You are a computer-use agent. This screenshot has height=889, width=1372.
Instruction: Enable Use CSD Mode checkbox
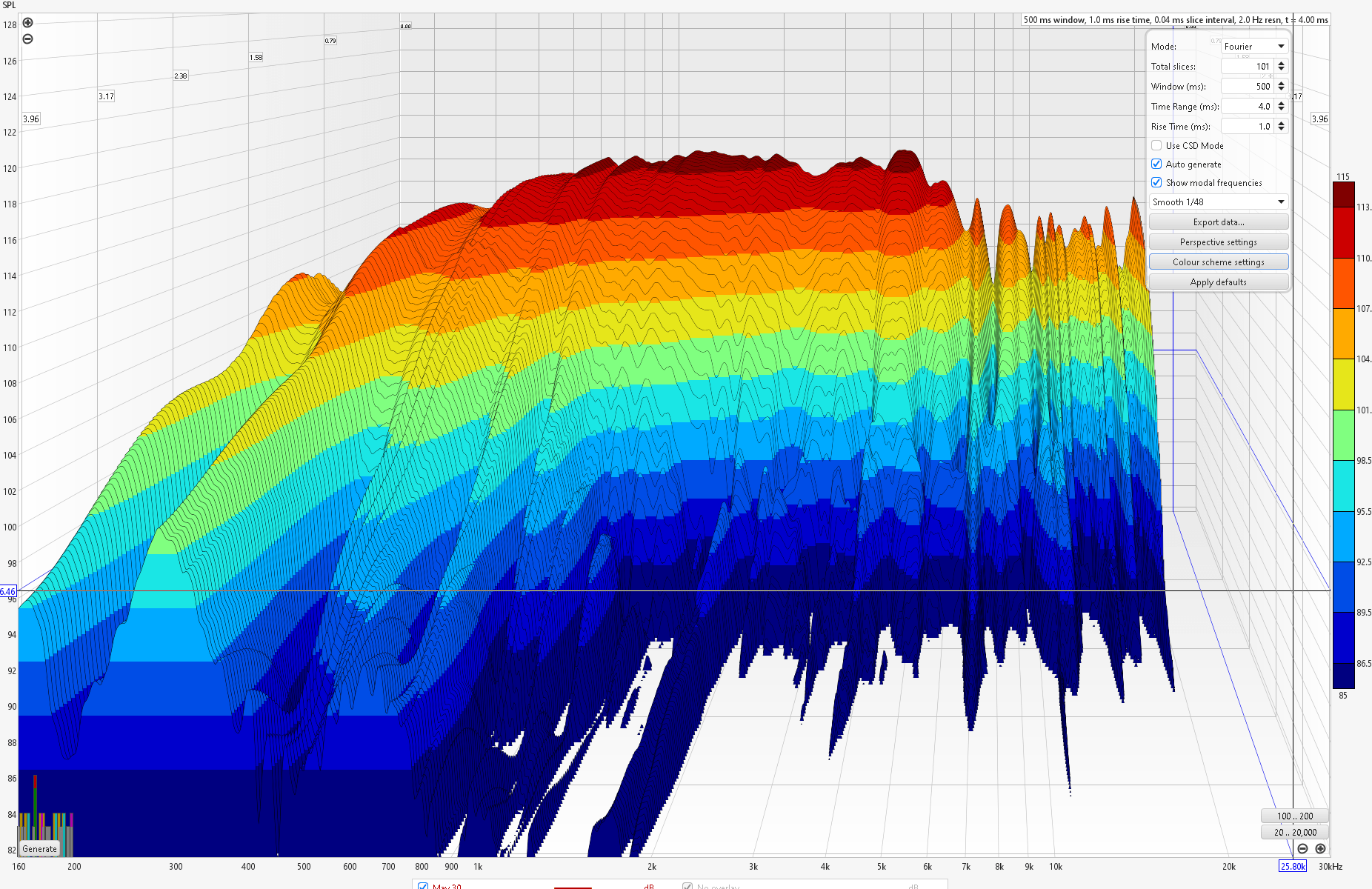(x=1156, y=145)
